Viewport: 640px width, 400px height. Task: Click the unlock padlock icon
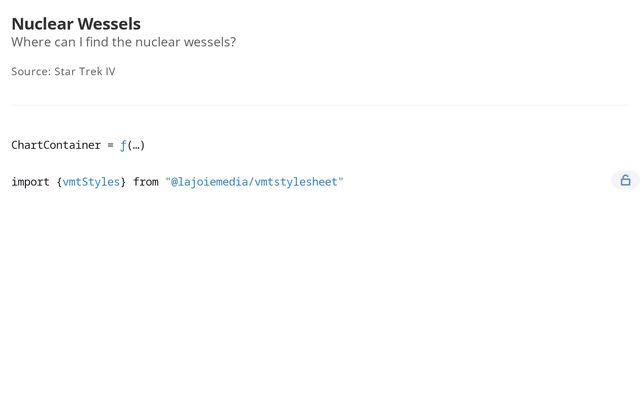625,181
